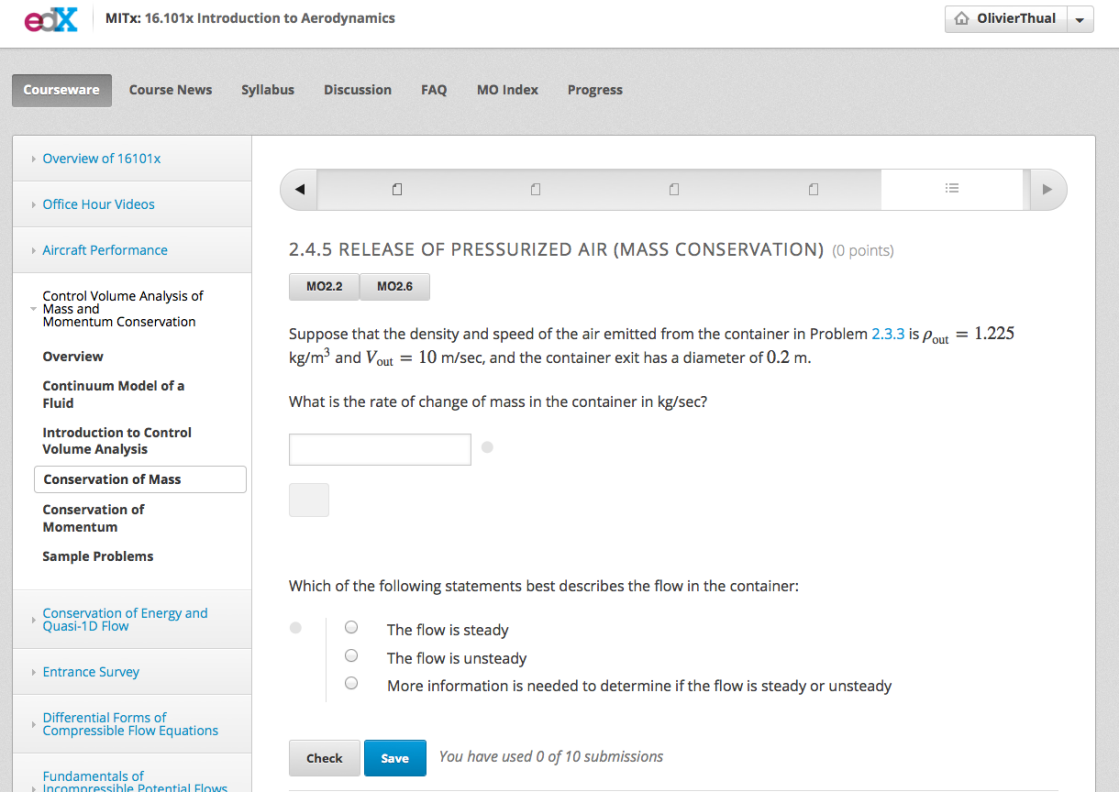Image resolution: width=1119 pixels, height=792 pixels.
Task: Choose 'The flow is unsteady' radio button
Action: [x=351, y=656]
